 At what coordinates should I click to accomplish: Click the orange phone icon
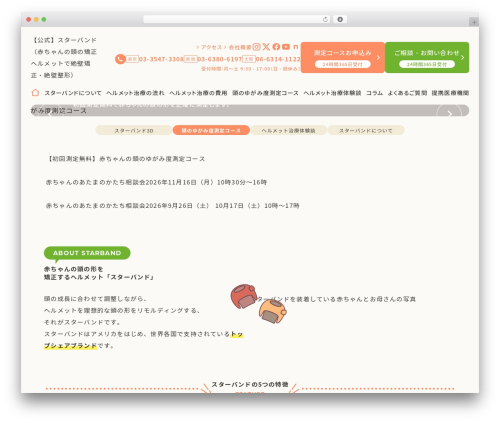[x=120, y=59]
